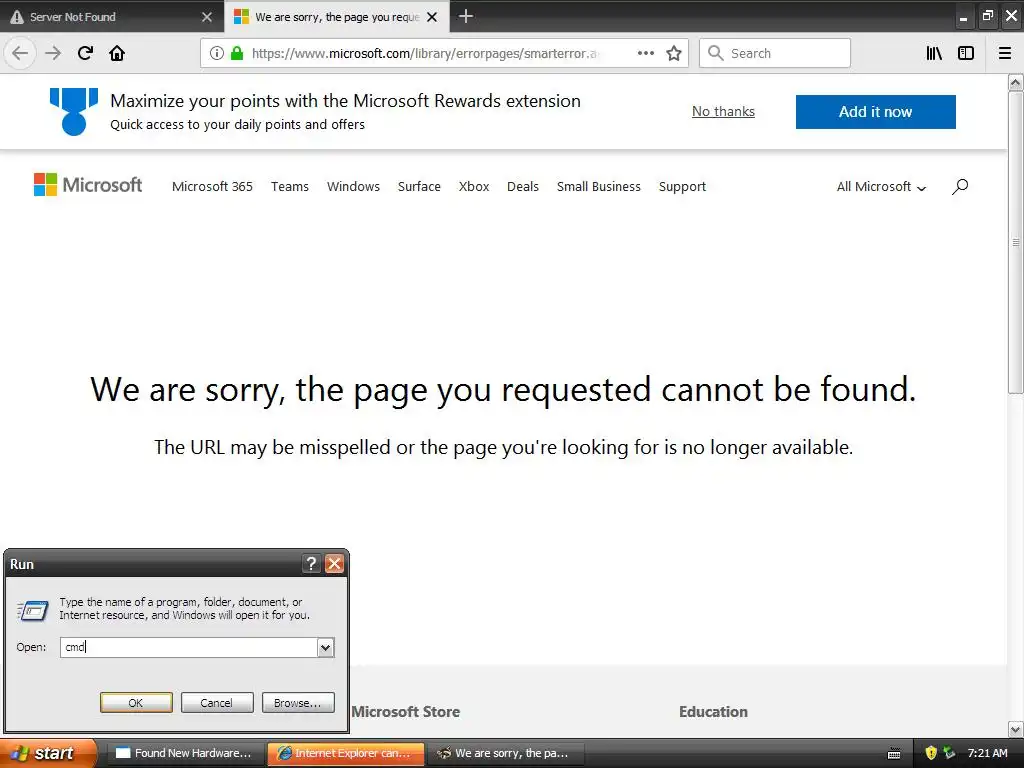Open Windows in site navigation

[353, 187]
